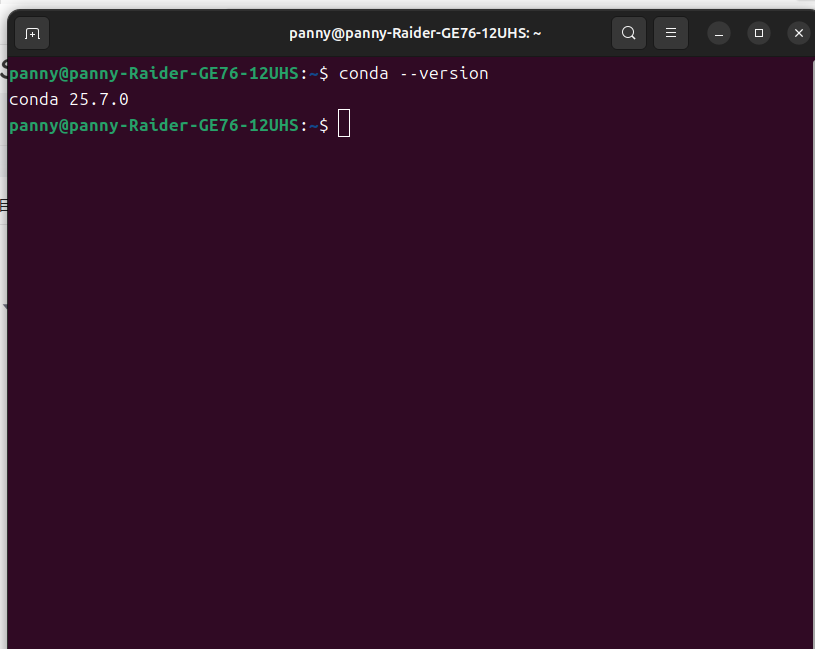Click the small dark chevron at the left edge

click(4, 306)
